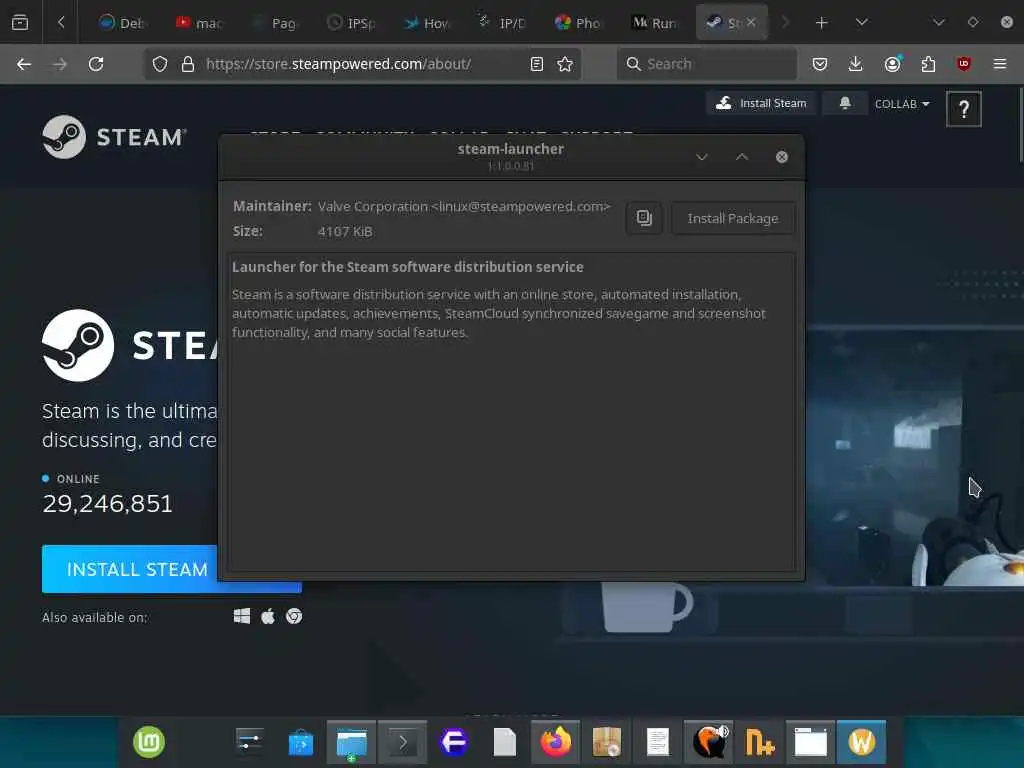Click the Apple platform icon
The height and width of the screenshot is (768, 1024).
pos(268,616)
